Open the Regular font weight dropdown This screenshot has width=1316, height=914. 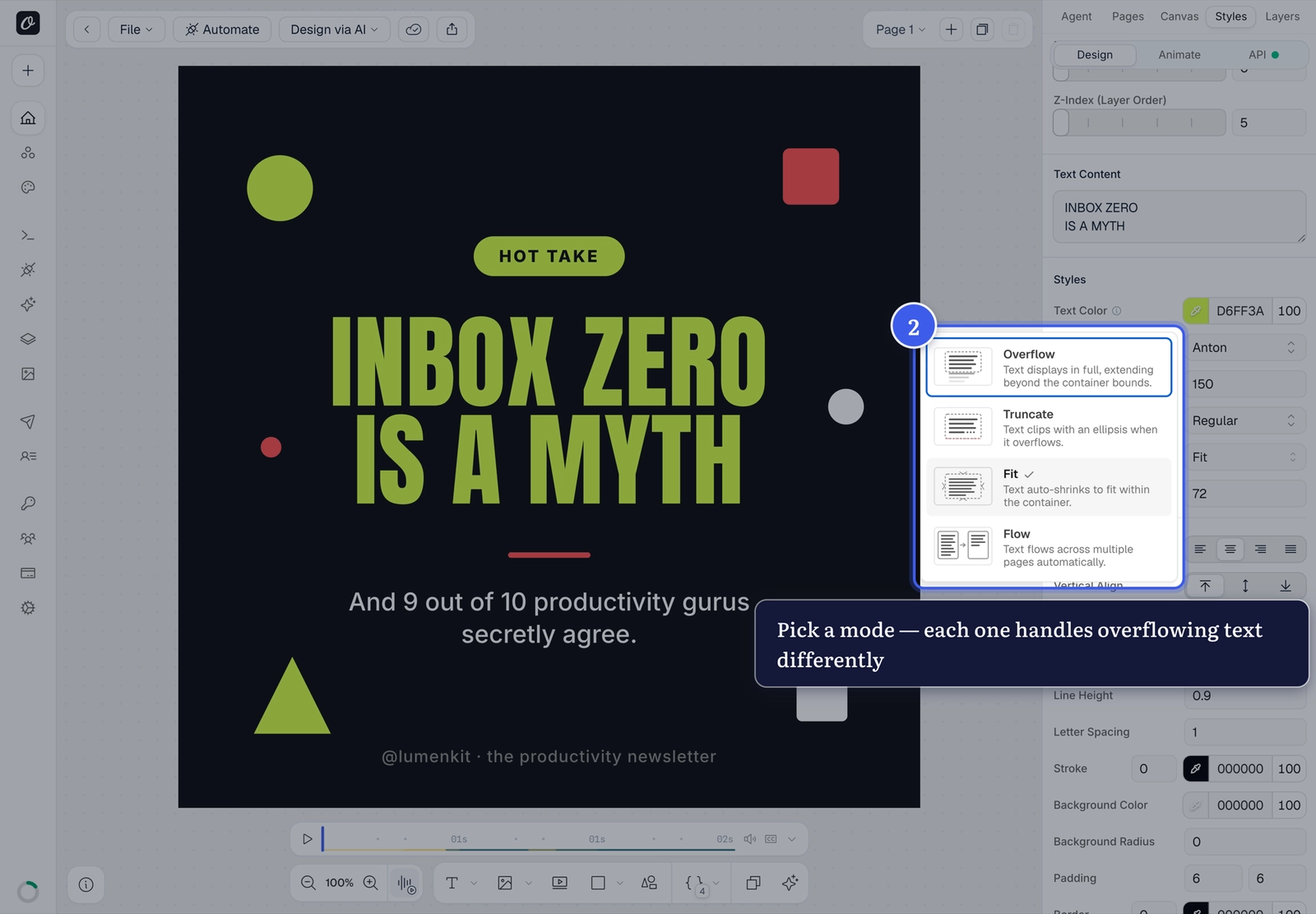[1244, 421]
